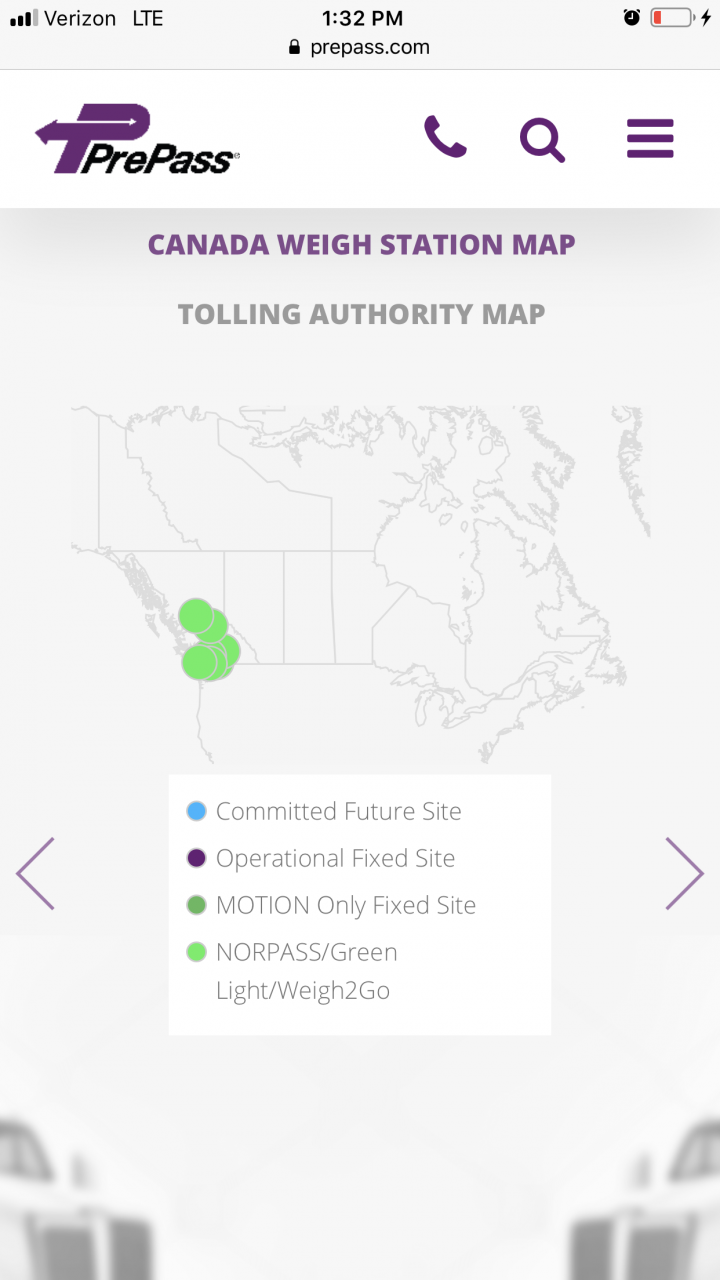720x1280 pixels.
Task: Tap the alarm clock status icon
Action: 632,17
